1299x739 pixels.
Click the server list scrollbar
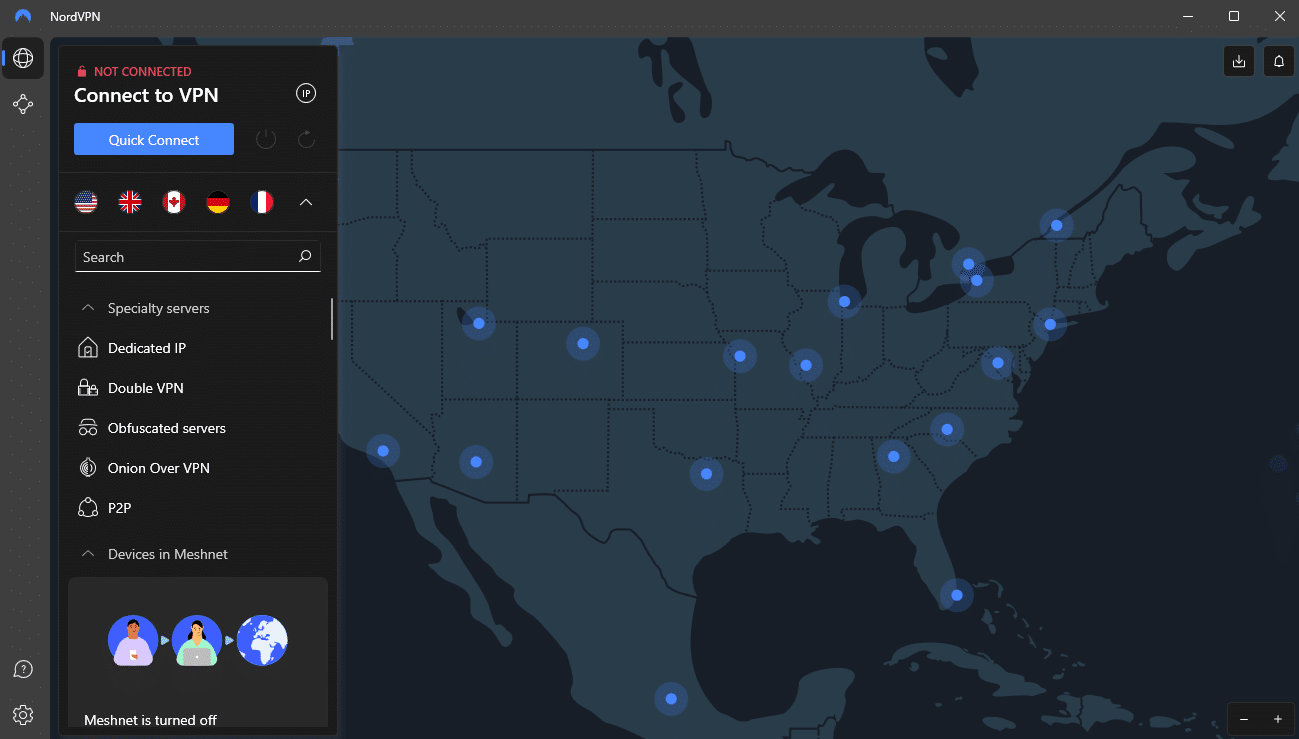[x=332, y=319]
